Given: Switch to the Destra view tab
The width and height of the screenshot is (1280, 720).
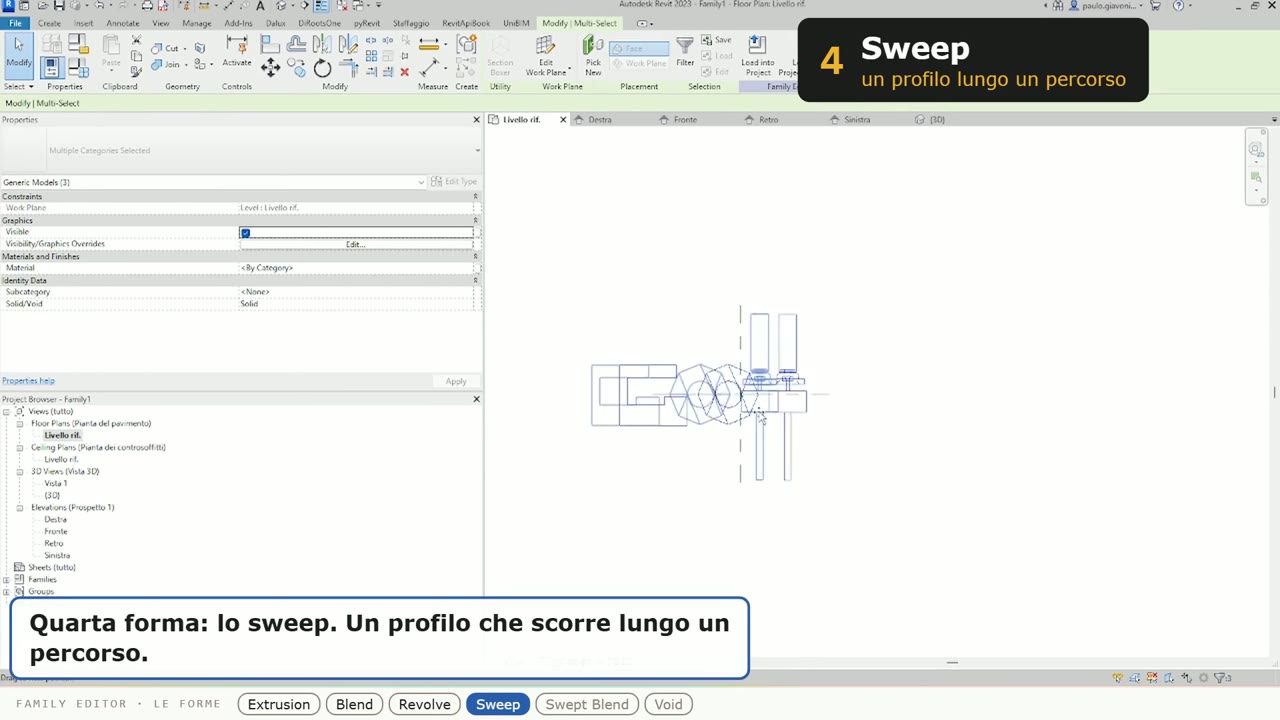Looking at the screenshot, I should point(600,119).
